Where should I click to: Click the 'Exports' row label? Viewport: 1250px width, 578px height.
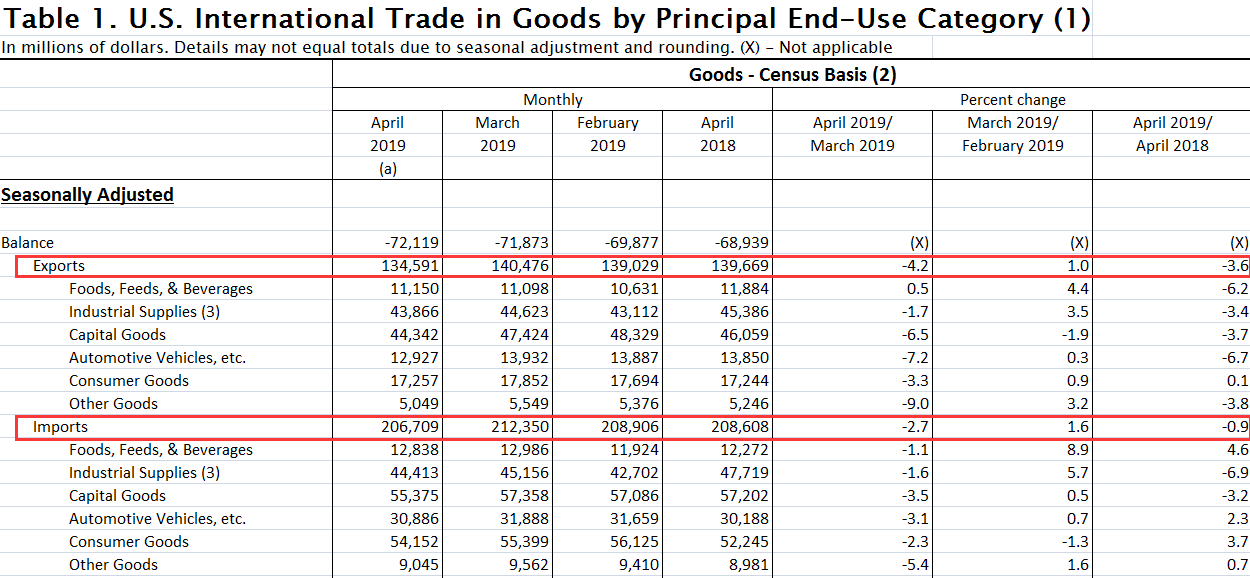[x=59, y=266]
